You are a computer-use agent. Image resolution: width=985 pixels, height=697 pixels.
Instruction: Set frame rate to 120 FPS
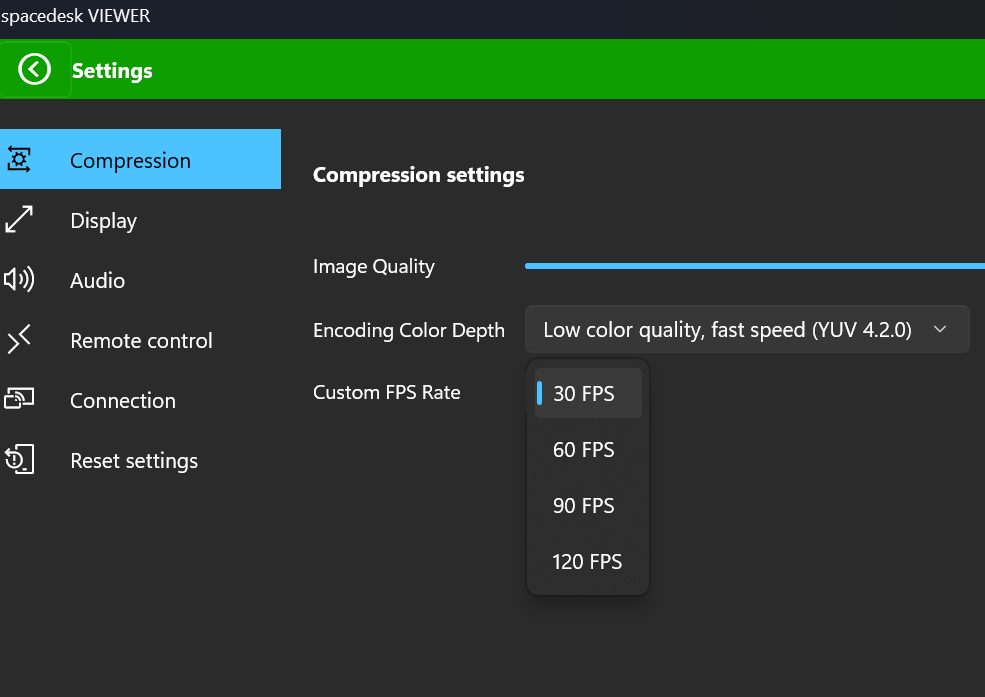click(x=587, y=562)
